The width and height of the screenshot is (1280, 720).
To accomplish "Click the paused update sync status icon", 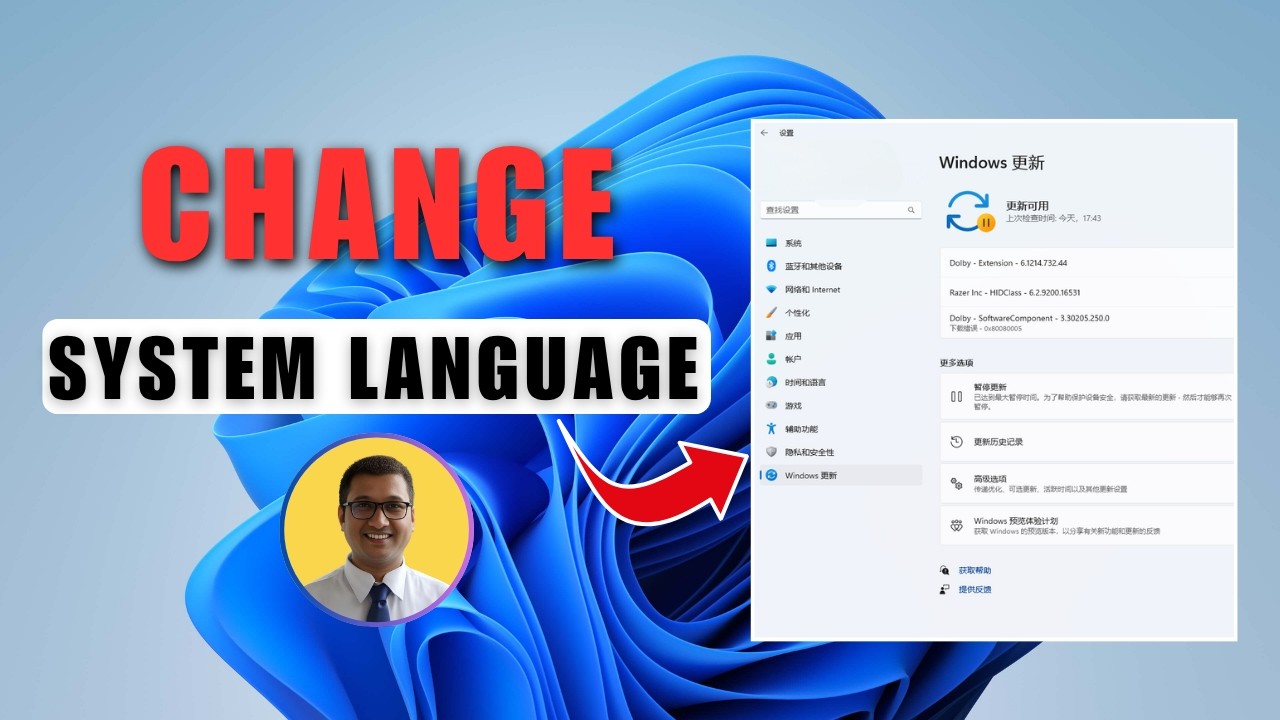I will (970, 210).
